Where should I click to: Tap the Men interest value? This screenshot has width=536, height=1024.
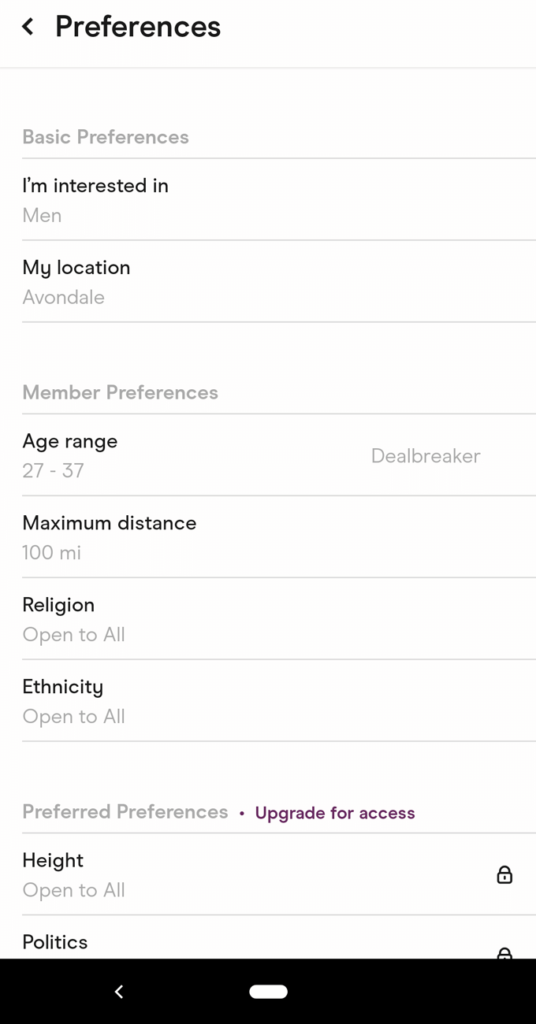click(x=42, y=216)
